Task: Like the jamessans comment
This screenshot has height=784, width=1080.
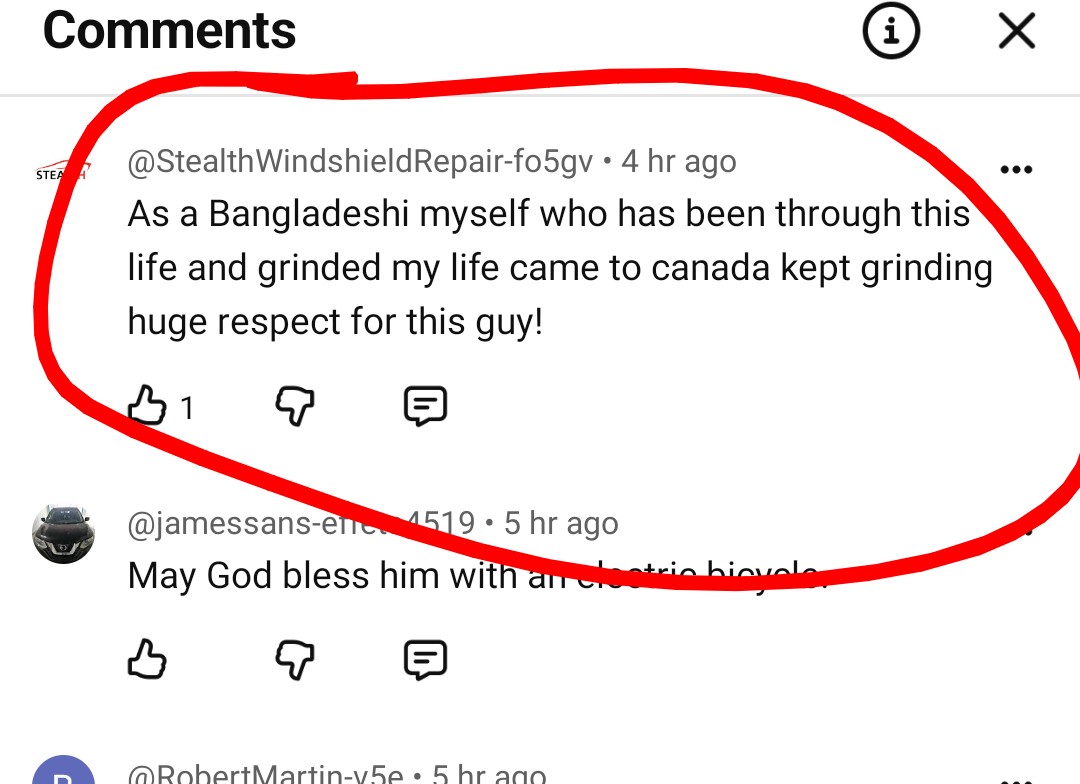Action: tap(147, 659)
